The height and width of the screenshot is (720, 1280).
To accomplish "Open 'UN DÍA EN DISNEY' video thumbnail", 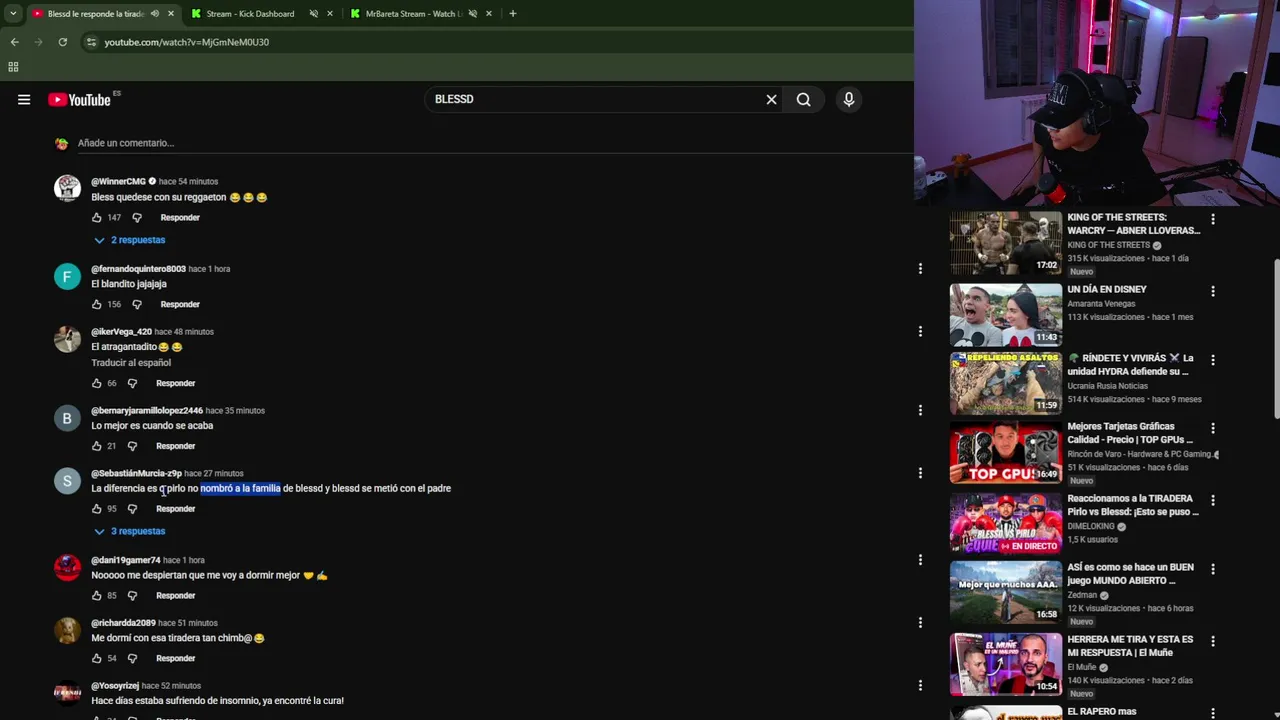I will [1005, 314].
